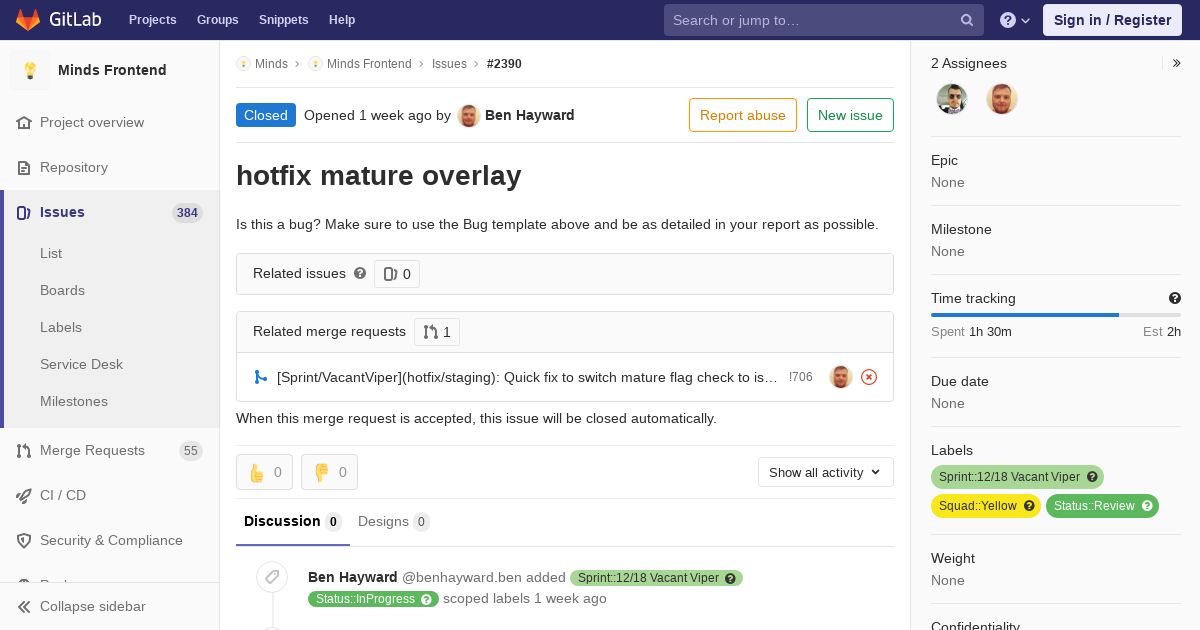Click the thumbs up reaction button
The image size is (1200, 630).
[264, 472]
